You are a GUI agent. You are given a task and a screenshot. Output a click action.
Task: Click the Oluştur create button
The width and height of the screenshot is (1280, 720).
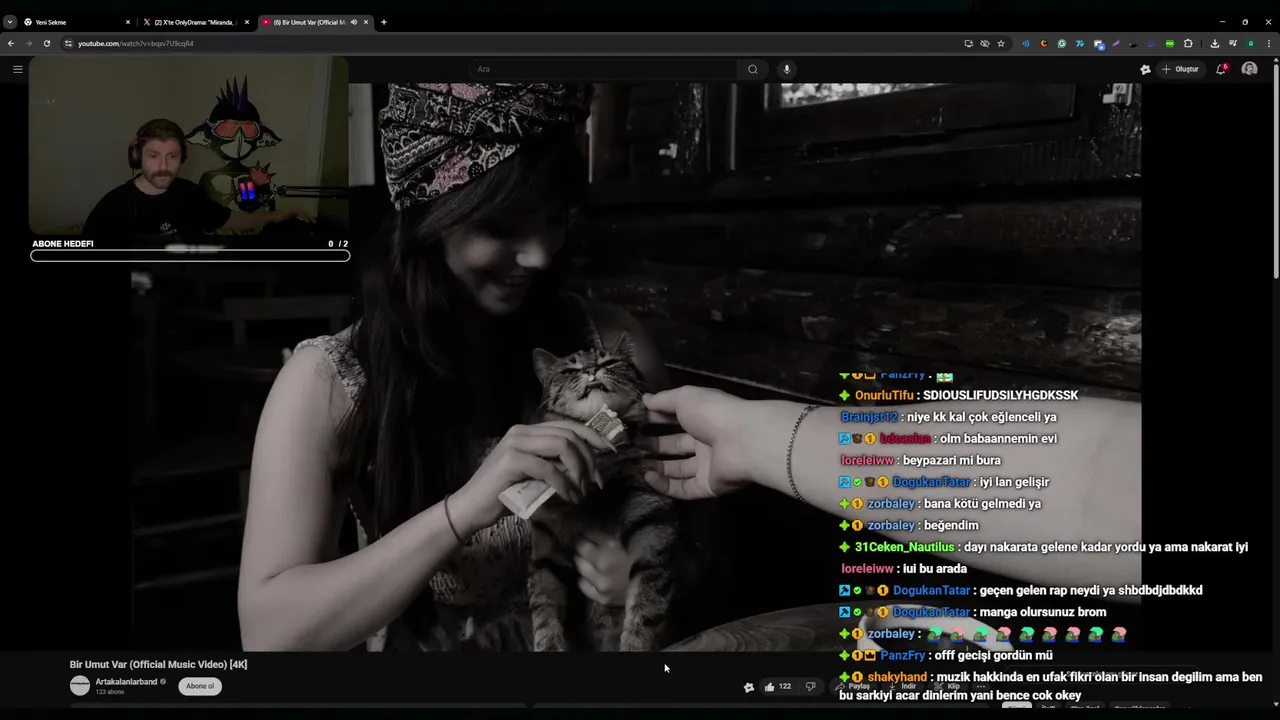pos(1180,69)
